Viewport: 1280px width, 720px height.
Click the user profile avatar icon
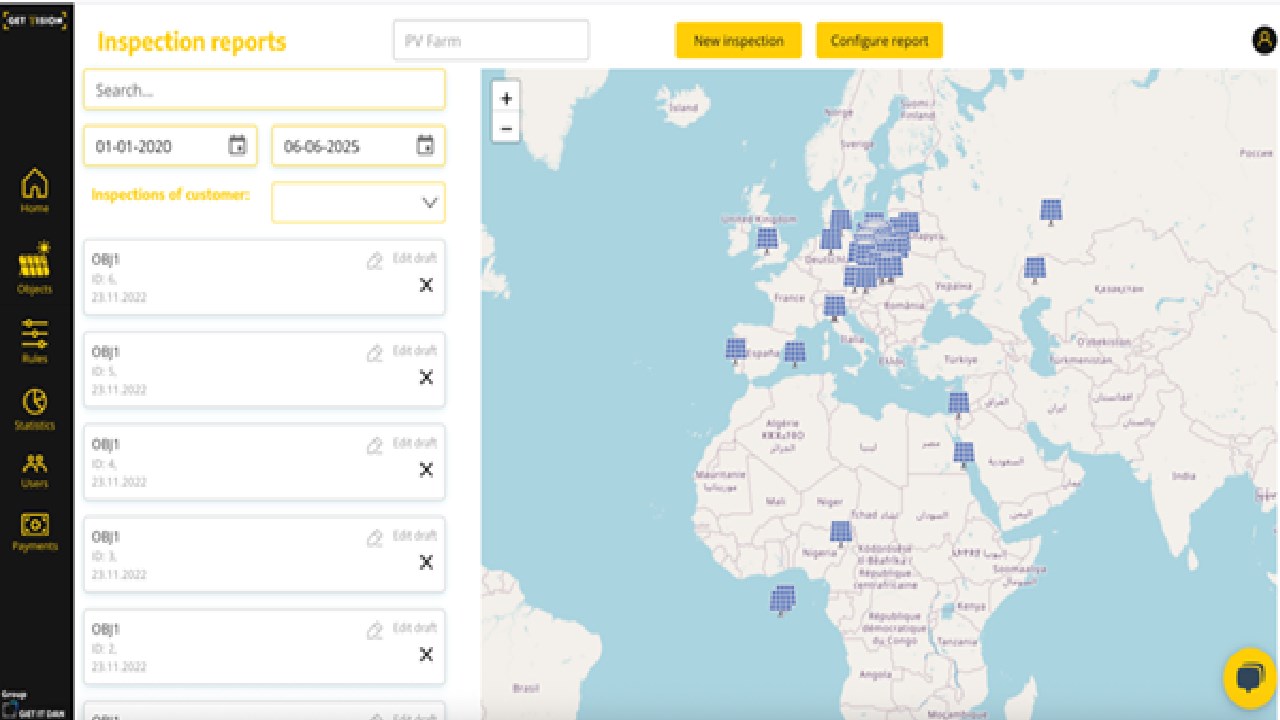[x=1263, y=41]
